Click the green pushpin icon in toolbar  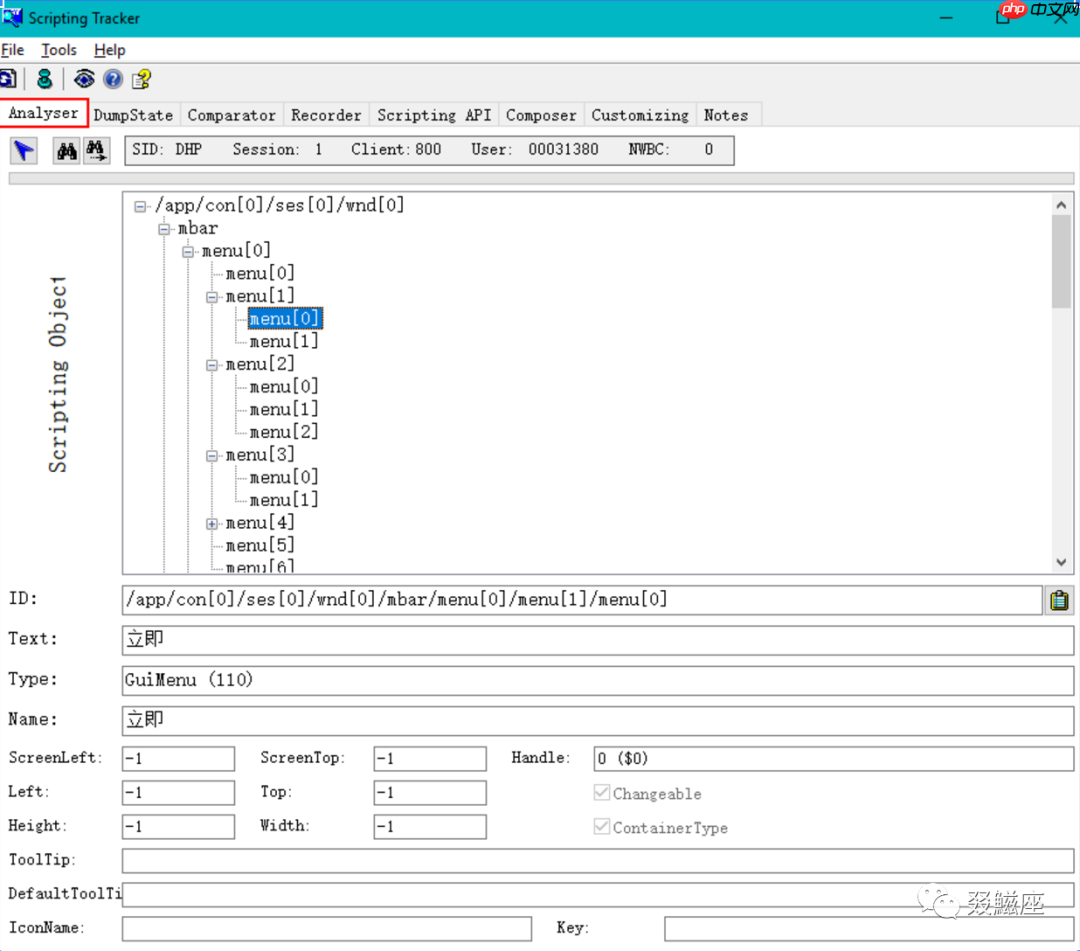tap(44, 79)
